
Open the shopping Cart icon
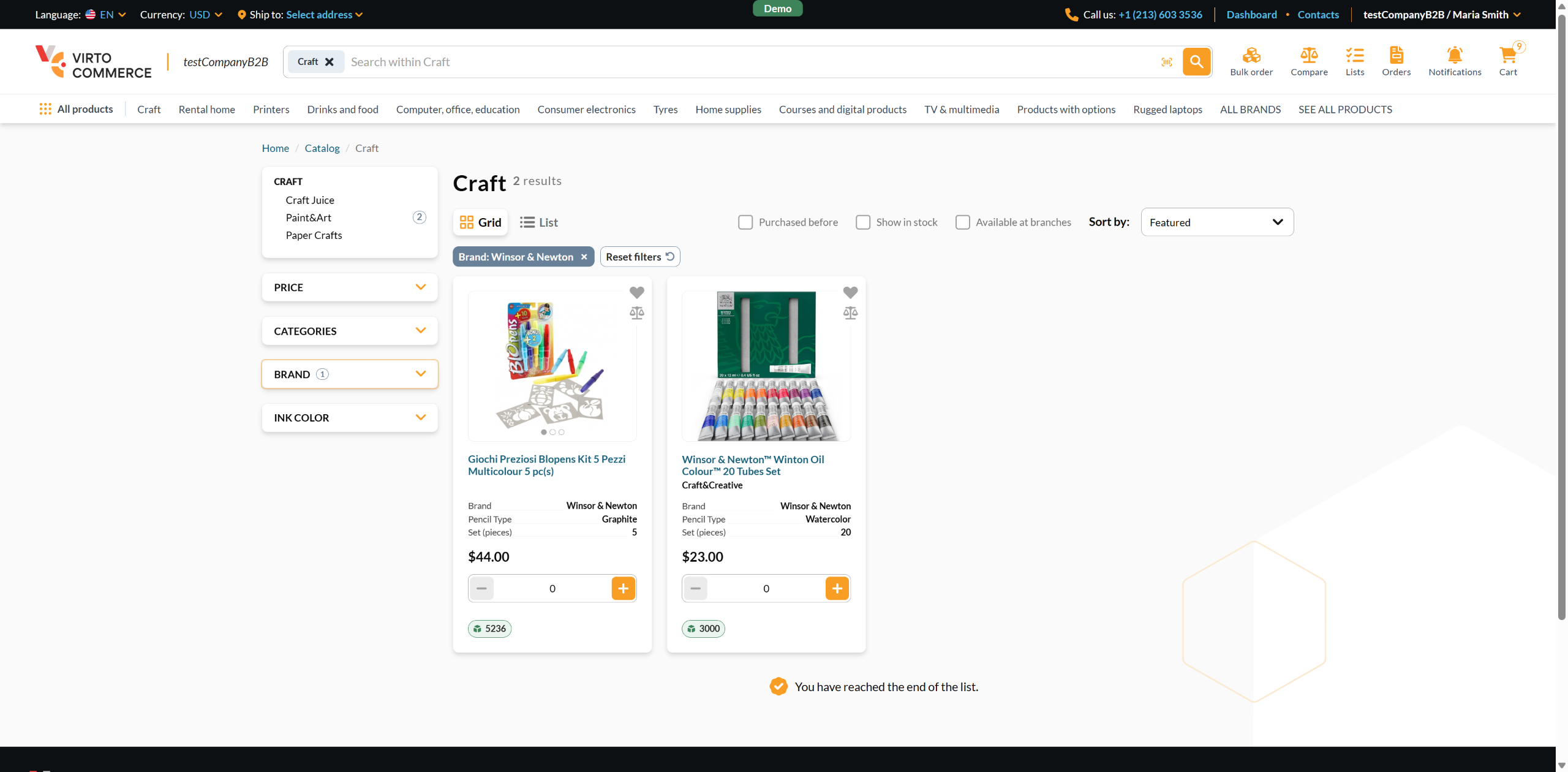[1507, 56]
